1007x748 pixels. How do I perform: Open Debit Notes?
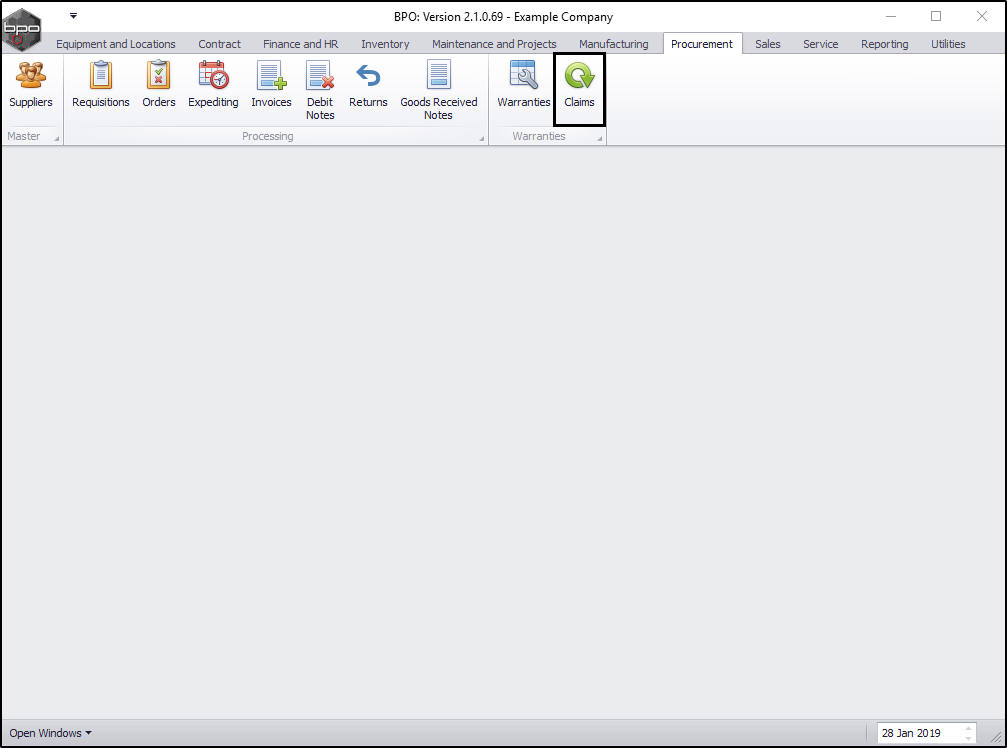click(320, 91)
